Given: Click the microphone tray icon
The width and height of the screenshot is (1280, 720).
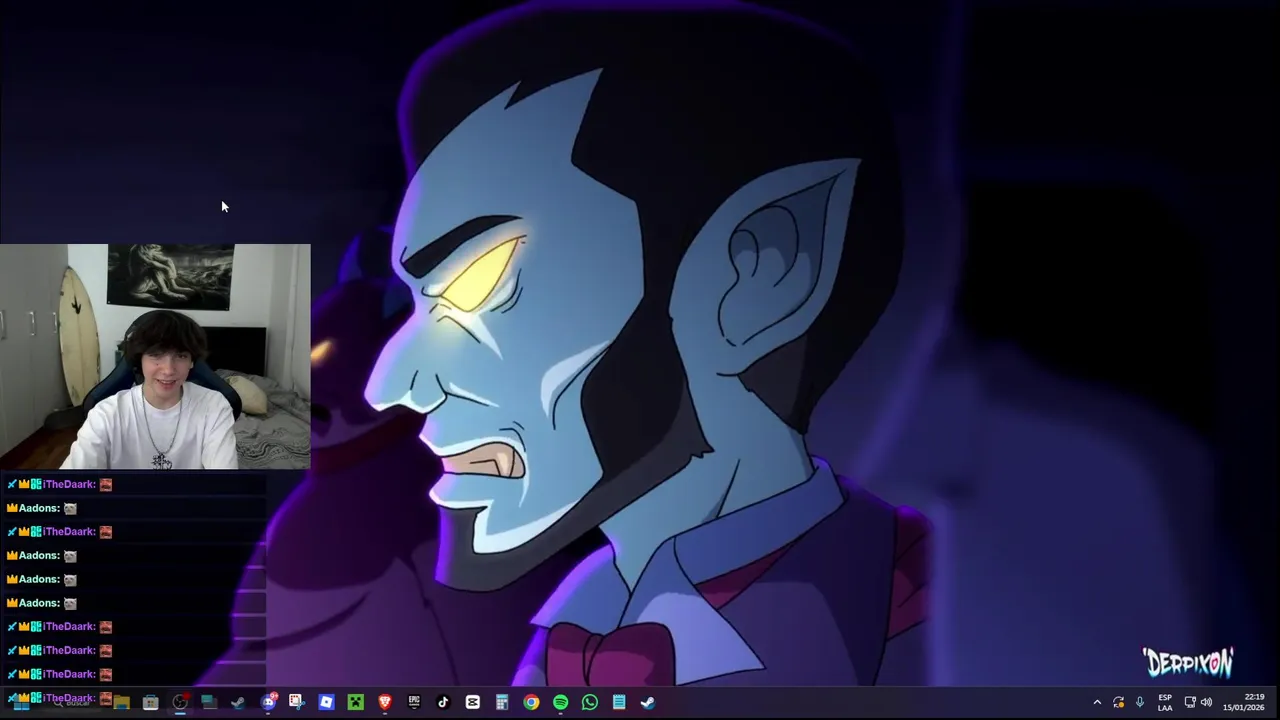Looking at the screenshot, I should (x=1139, y=702).
